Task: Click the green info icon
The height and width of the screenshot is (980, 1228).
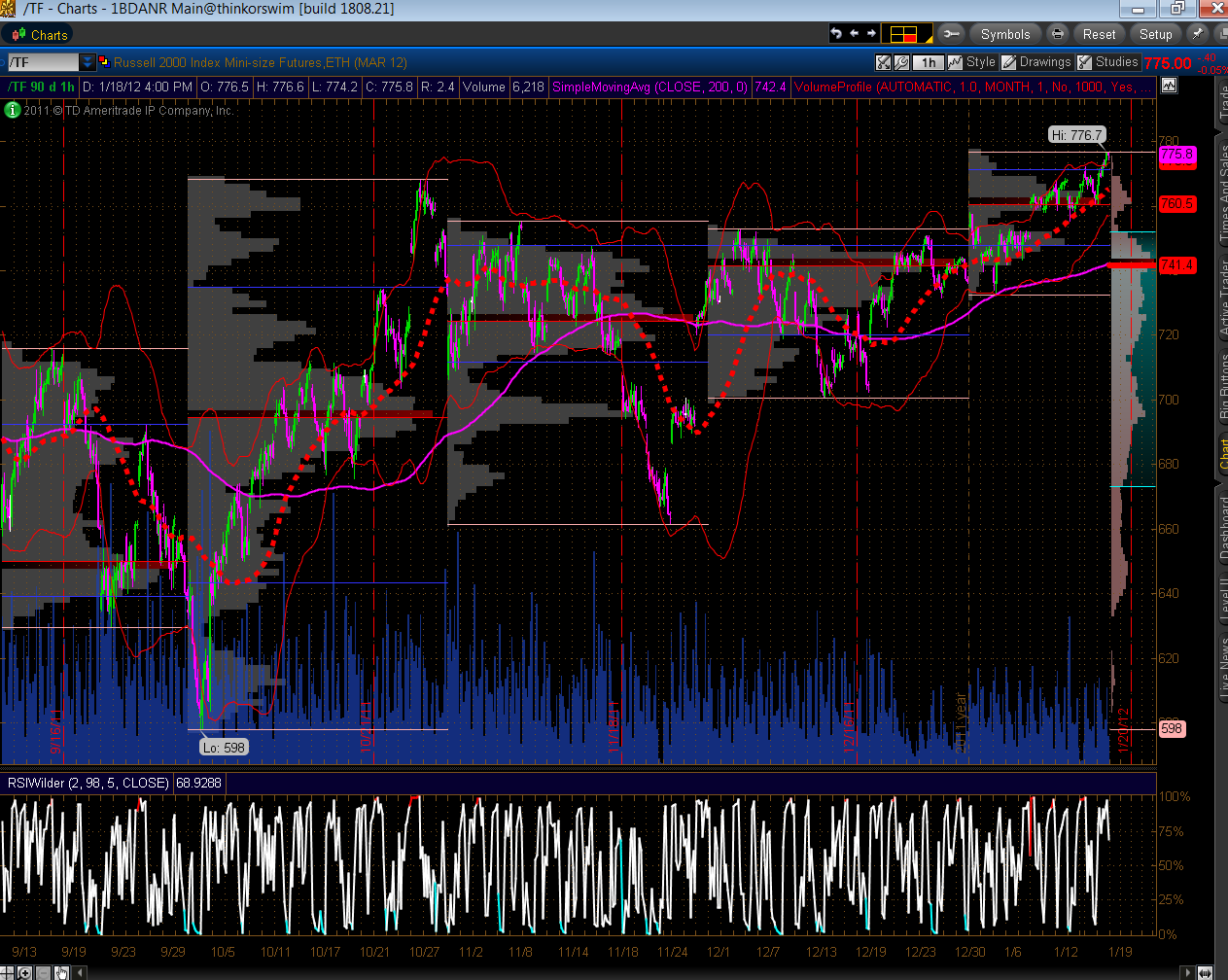Action: click(x=13, y=111)
